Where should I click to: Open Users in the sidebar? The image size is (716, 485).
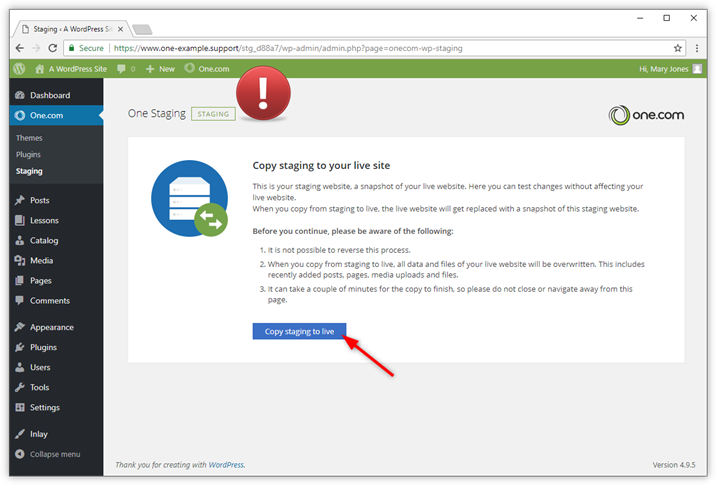click(x=56, y=368)
